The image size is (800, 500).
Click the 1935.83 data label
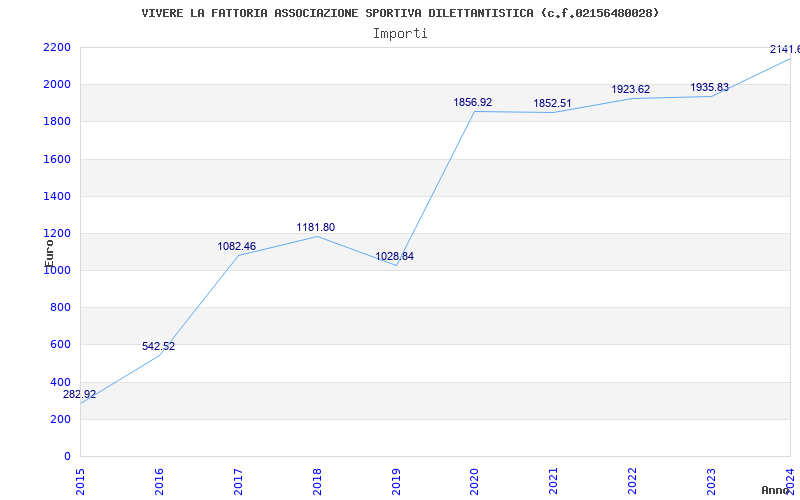pyautogui.click(x=710, y=88)
